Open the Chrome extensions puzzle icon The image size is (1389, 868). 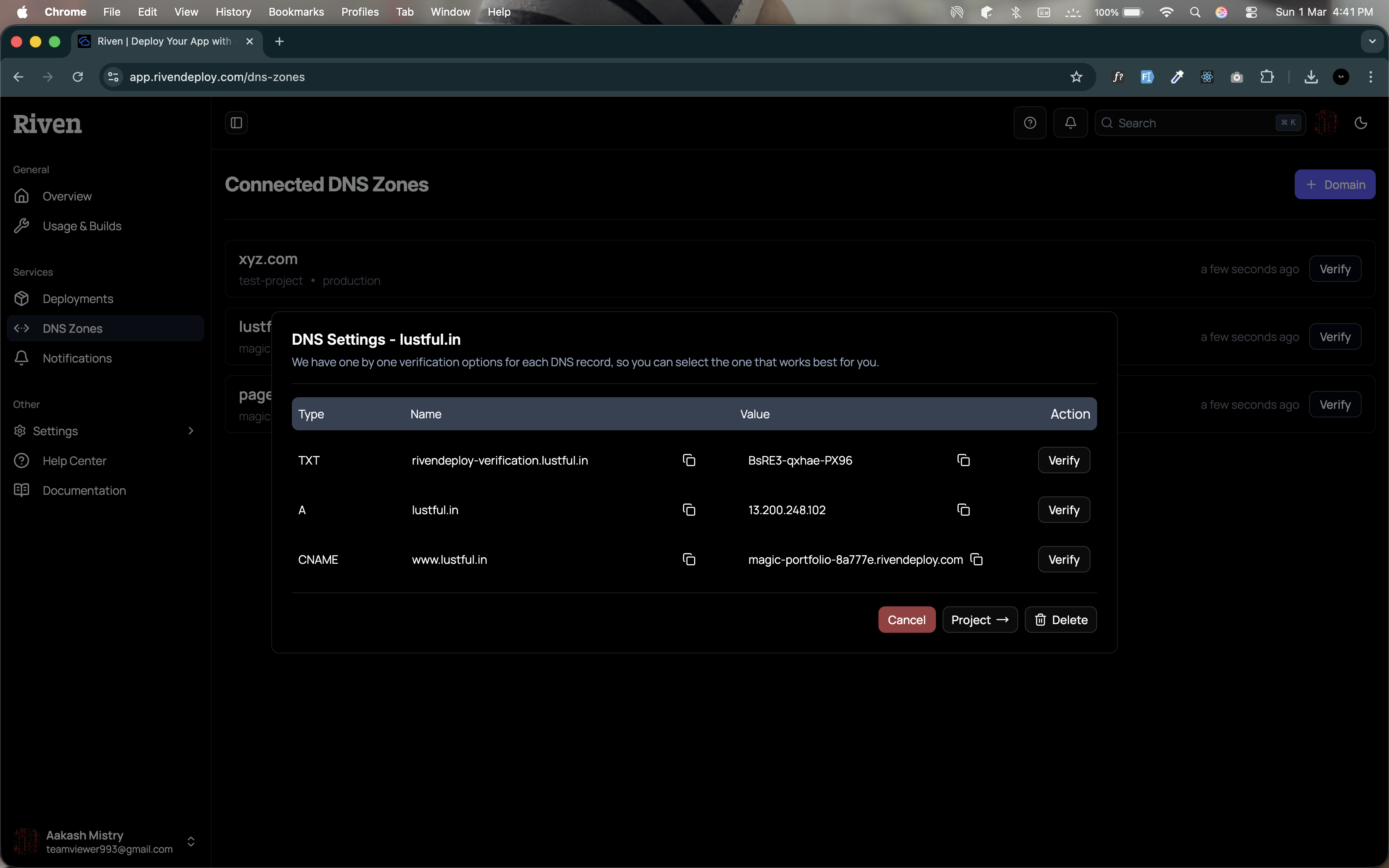coord(1267,77)
